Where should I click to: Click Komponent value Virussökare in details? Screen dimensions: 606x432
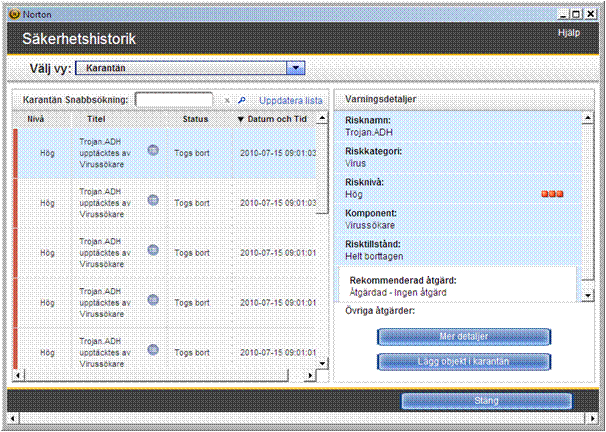tap(370, 225)
